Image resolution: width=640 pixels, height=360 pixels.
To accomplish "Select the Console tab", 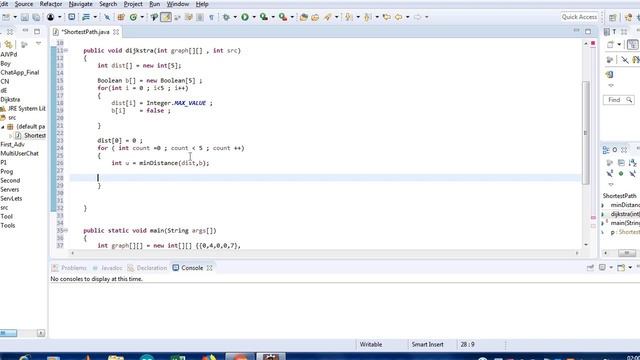I will coord(192,268).
